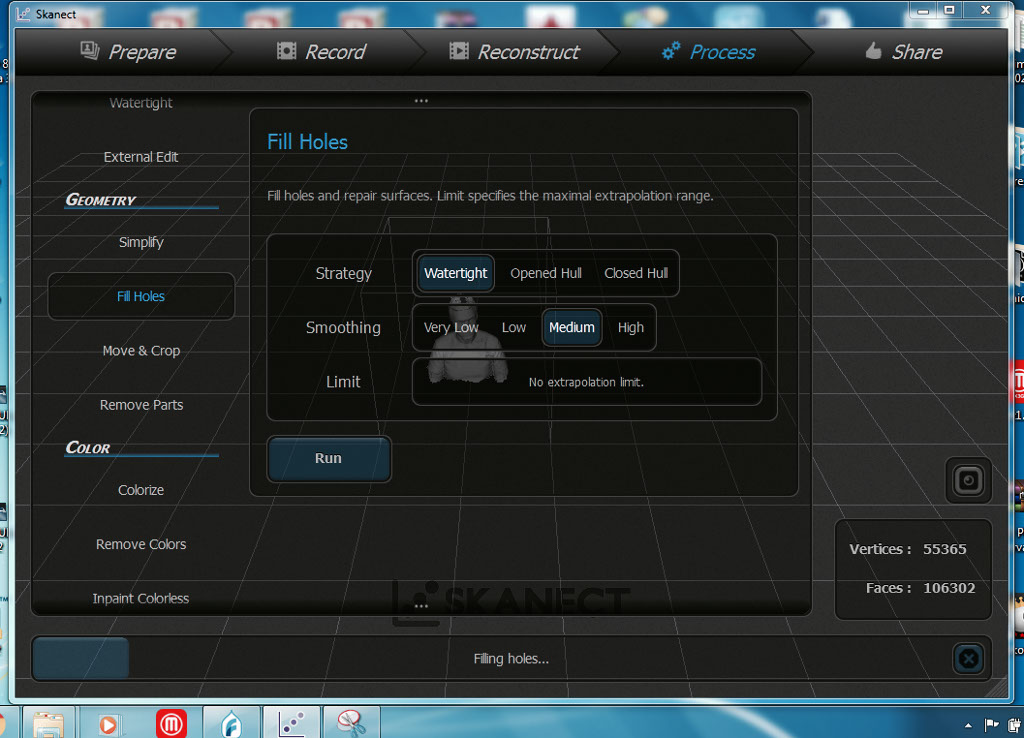
Task: Choose Opened Hull strategy
Action: [x=546, y=273]
